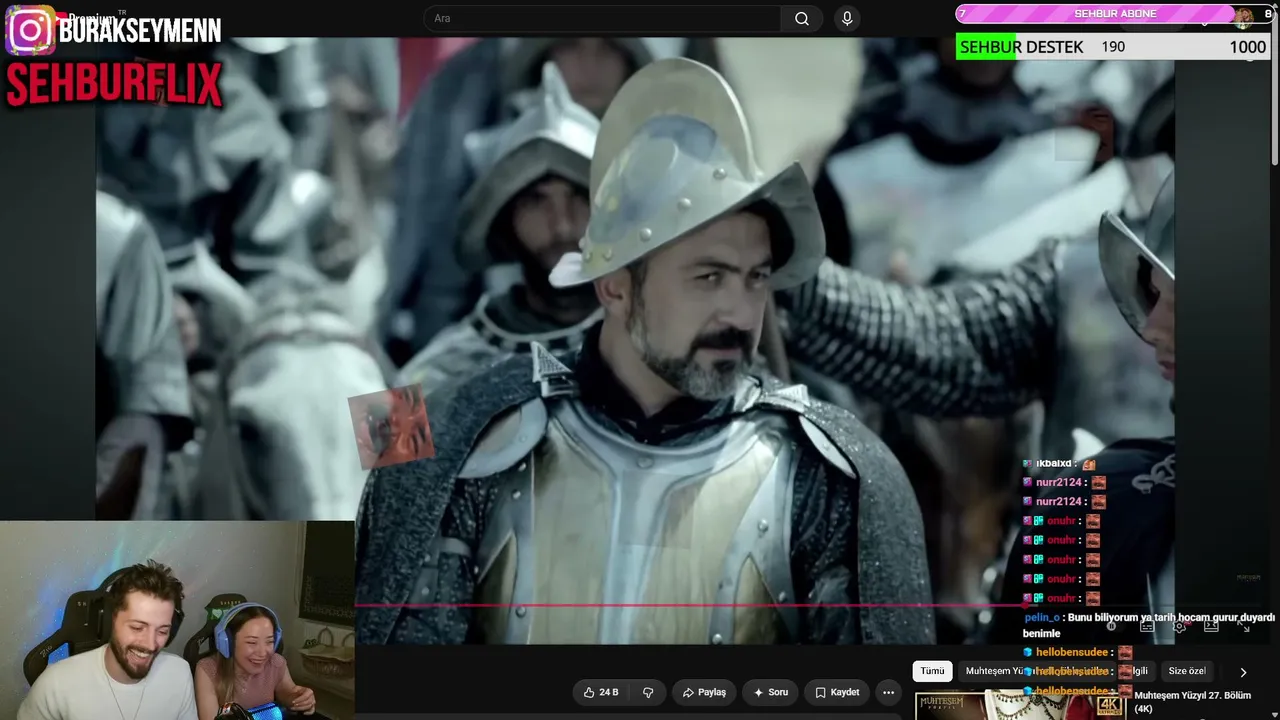The height and width of the screenshot is (720, 1280).
Task: Open 'Muhteşem Yüzyıl 27. Bölüm' recommended video thumbnail
Action: [x=1020, y=705]
